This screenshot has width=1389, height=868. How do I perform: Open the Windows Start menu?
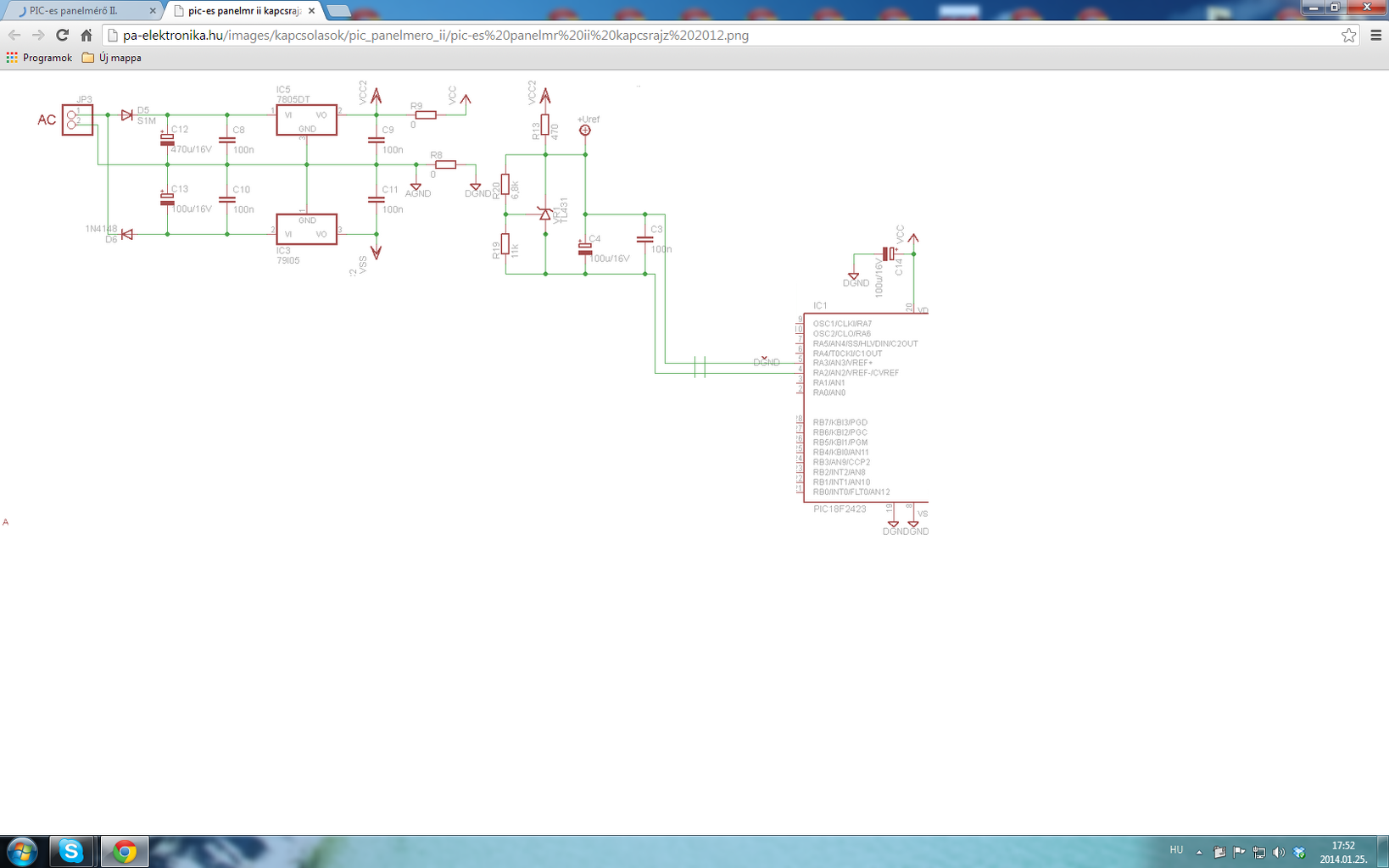[x=22, y=851]
